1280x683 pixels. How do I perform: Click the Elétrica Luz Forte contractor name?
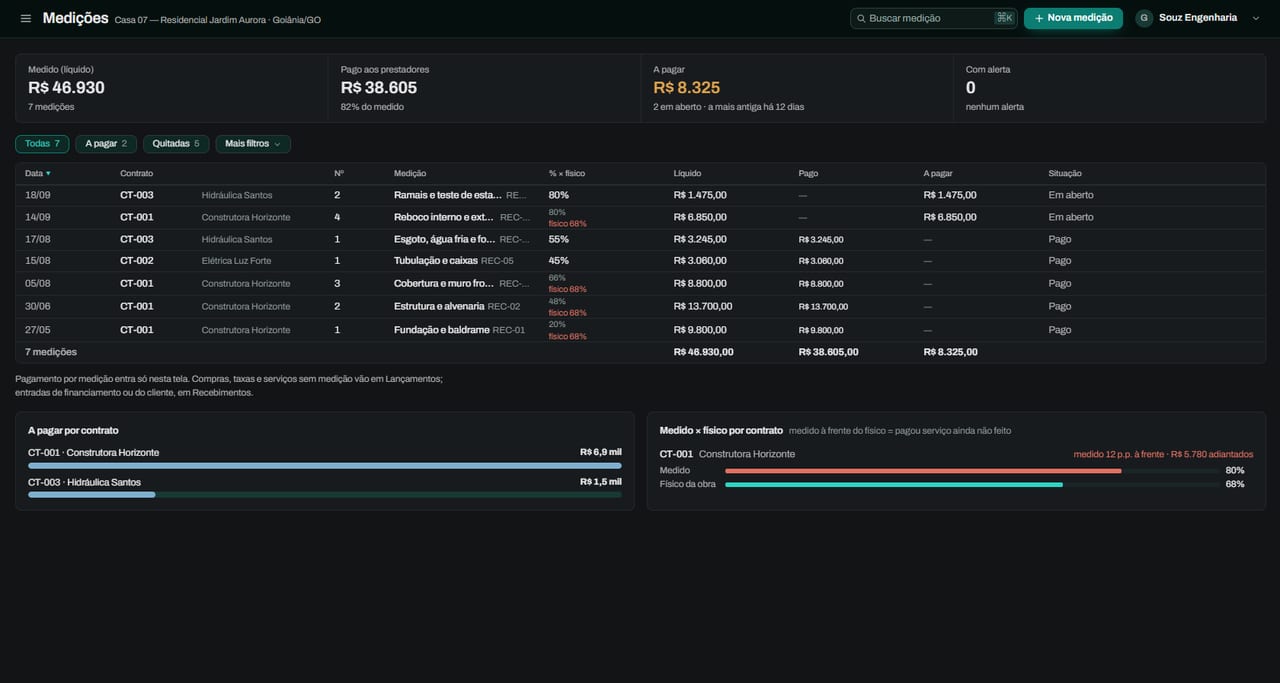coord(236,261)
